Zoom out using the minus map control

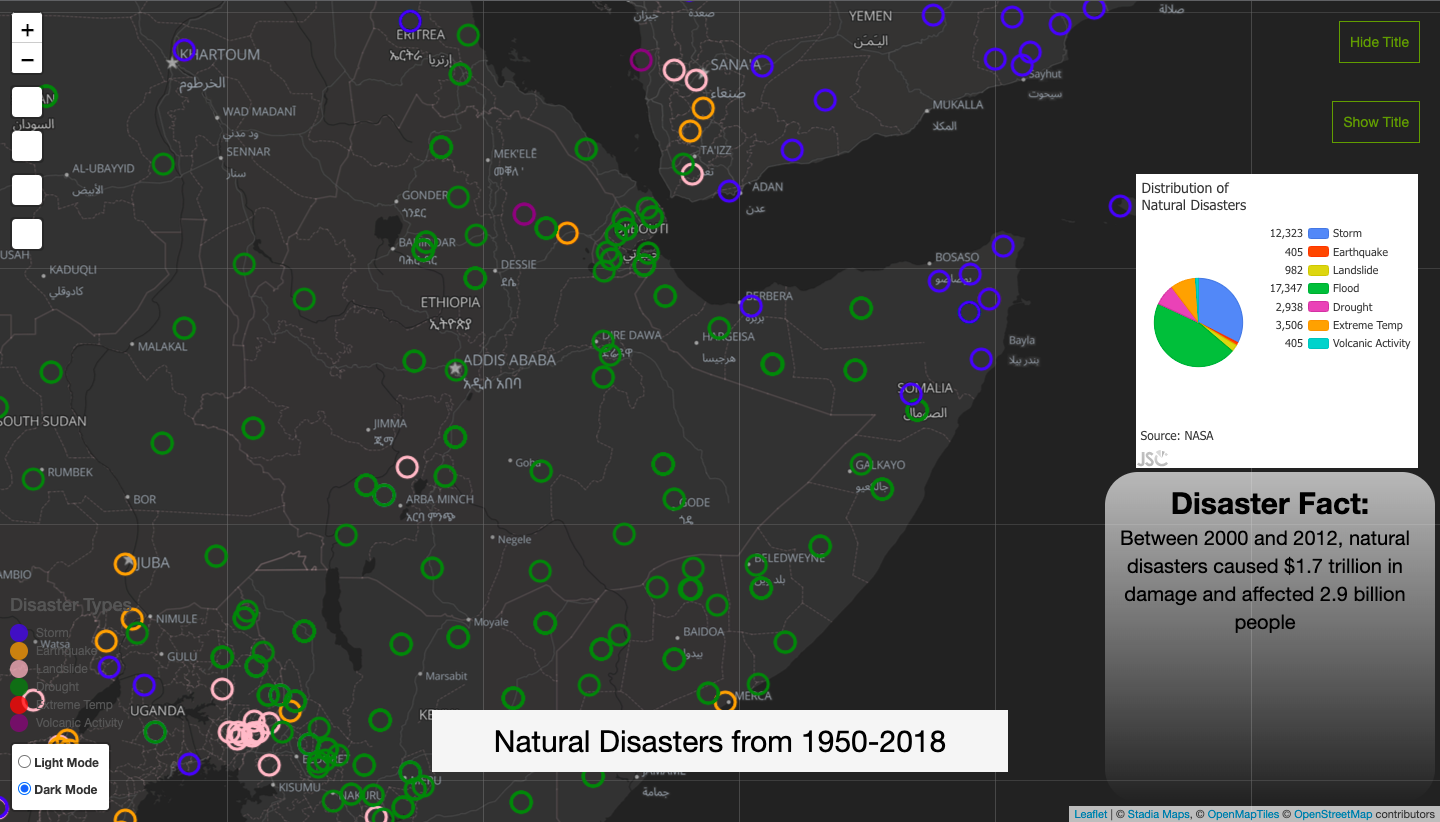point(27,59)
